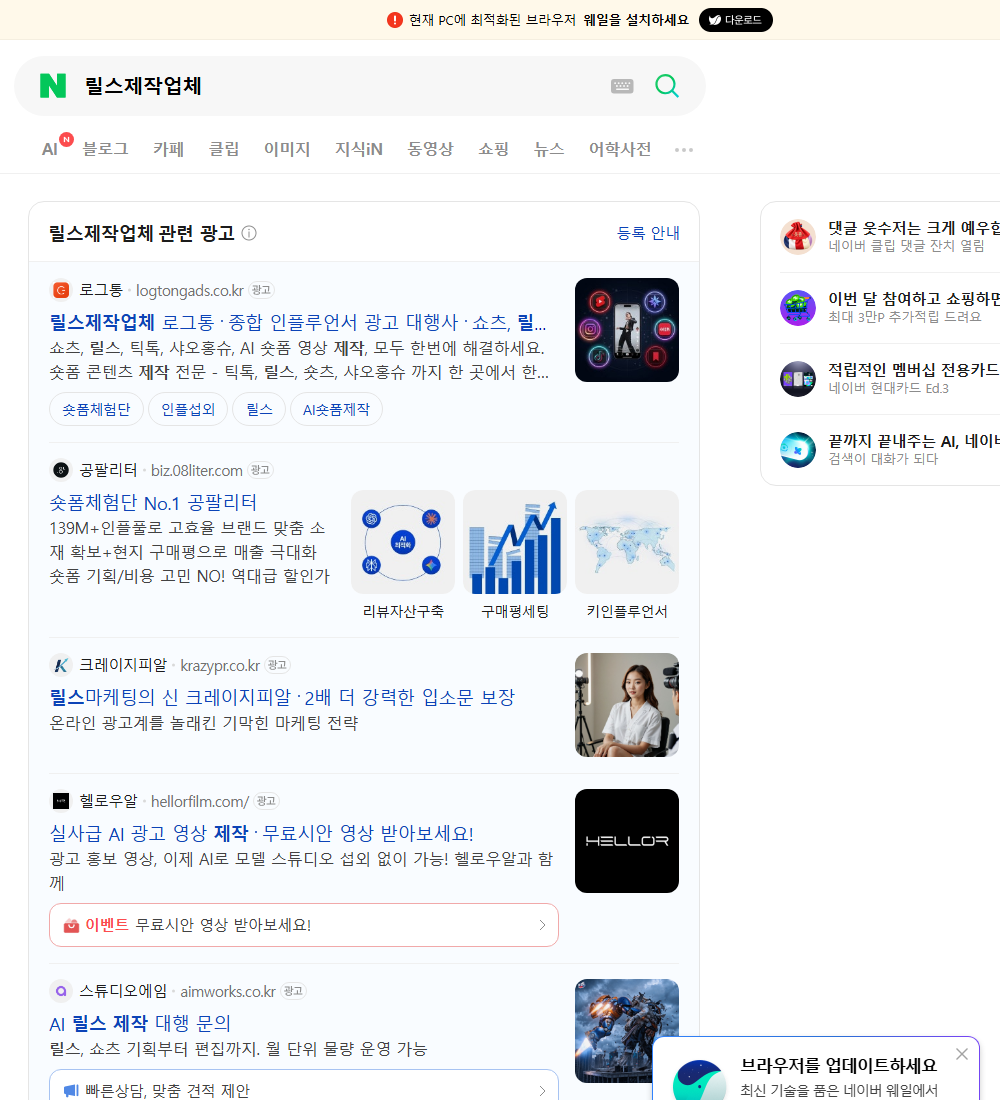Click the krazypr.co.kr URL
Screen dimensions: 1000x1100
(220, 666)
